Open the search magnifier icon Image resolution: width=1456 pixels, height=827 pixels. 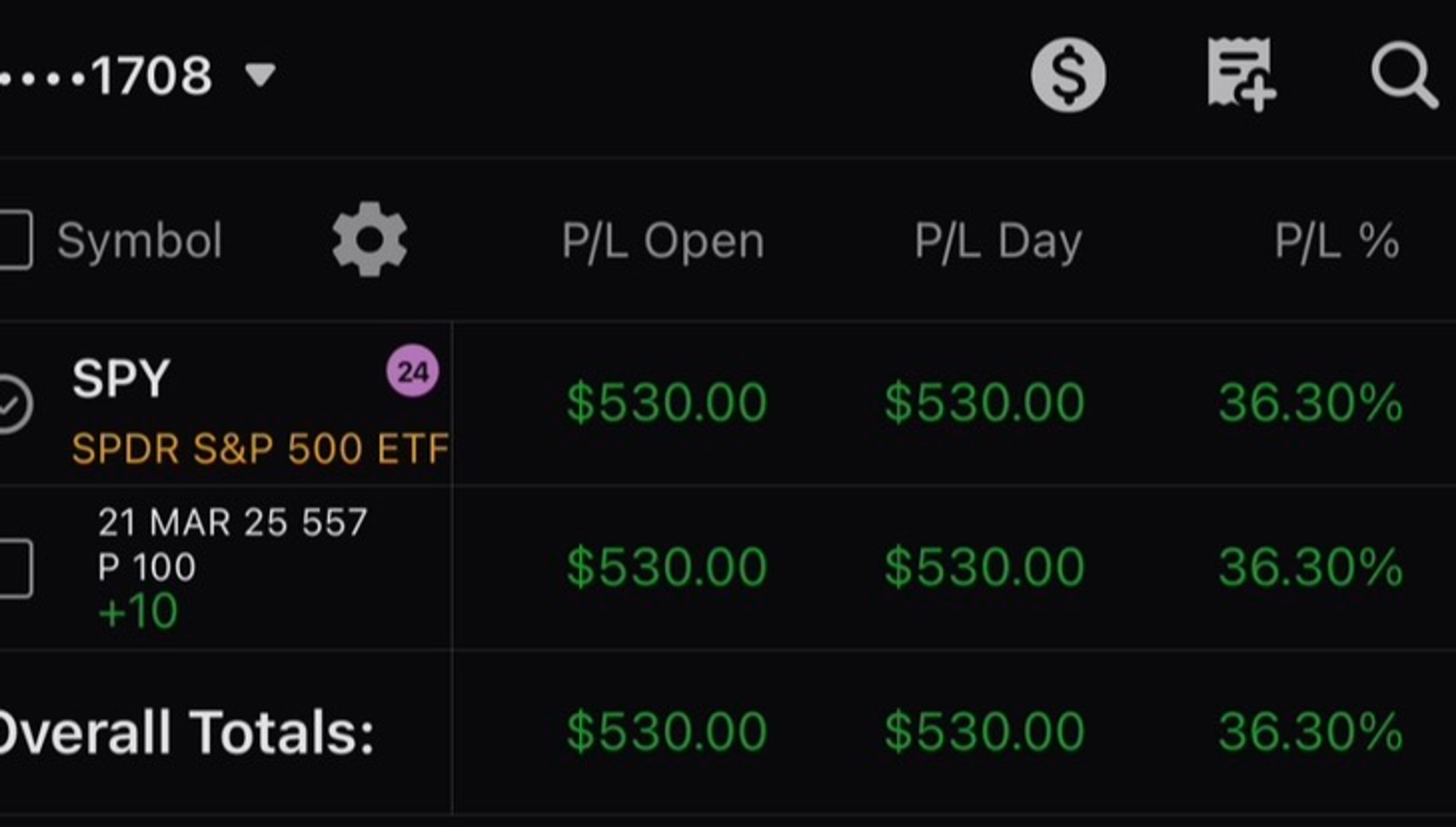(1405, 75)
